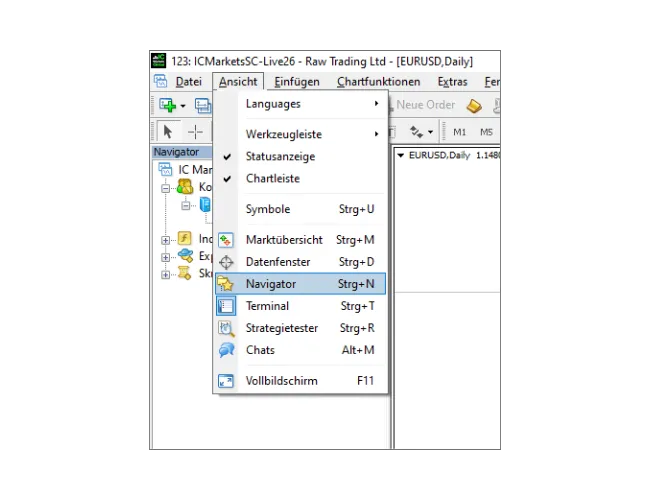
Task: Open the new chart dropdown arrow
Action: (182, 106)
